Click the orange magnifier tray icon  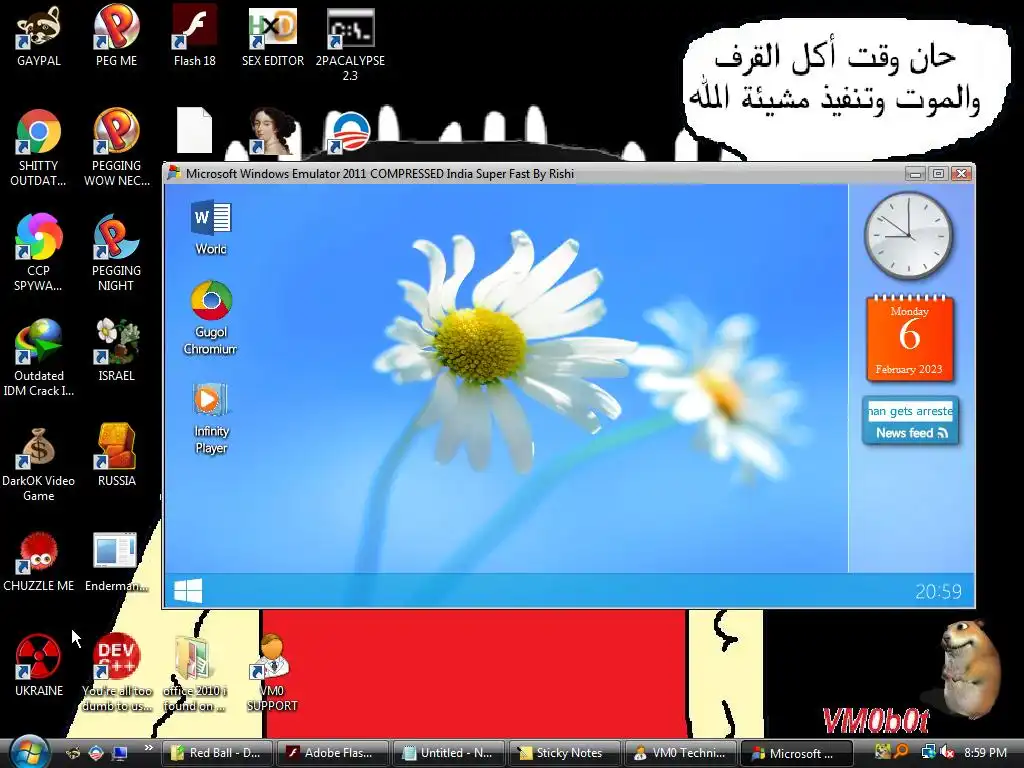pyautogui.click(x=902, y=752)
